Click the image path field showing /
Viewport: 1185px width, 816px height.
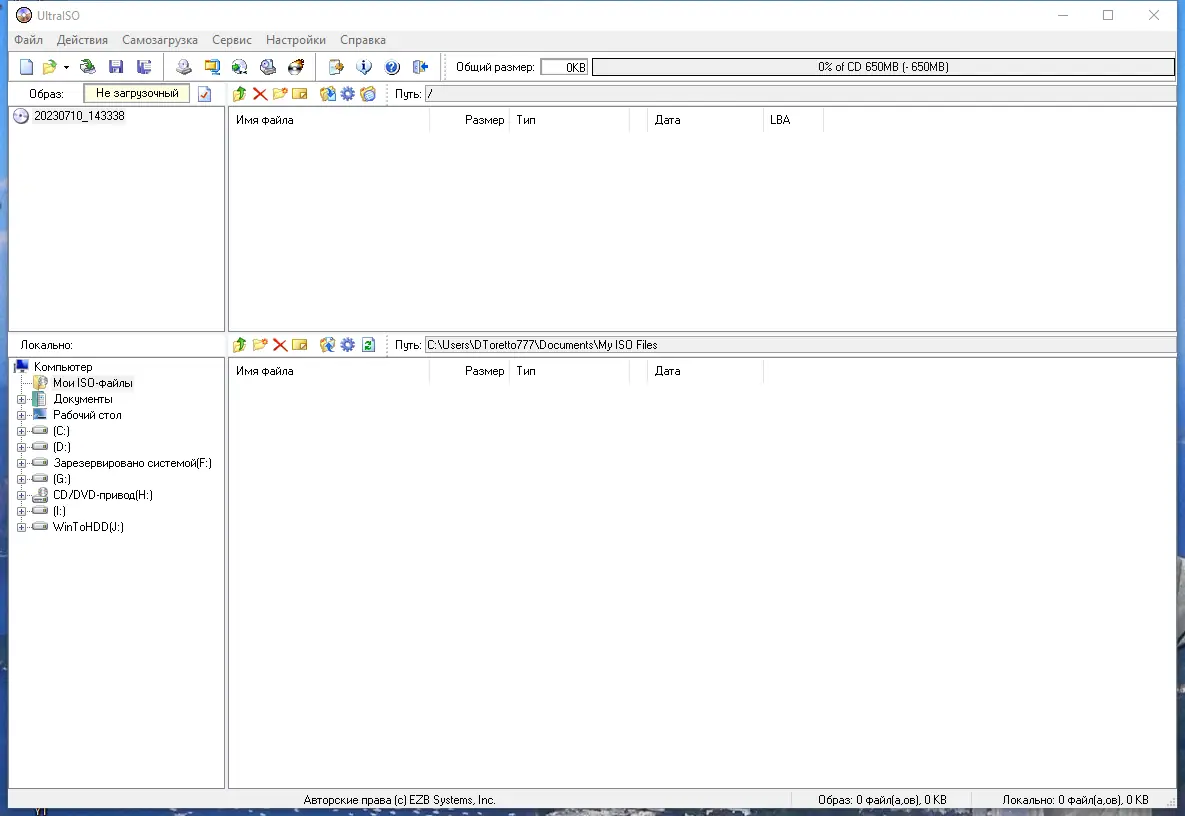click(x=800, y=94)
